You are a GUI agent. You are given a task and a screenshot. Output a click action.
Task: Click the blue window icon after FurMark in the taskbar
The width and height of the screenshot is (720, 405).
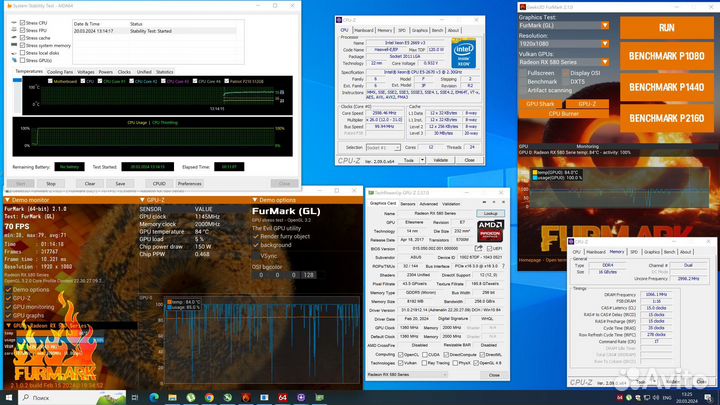[264, 397]
